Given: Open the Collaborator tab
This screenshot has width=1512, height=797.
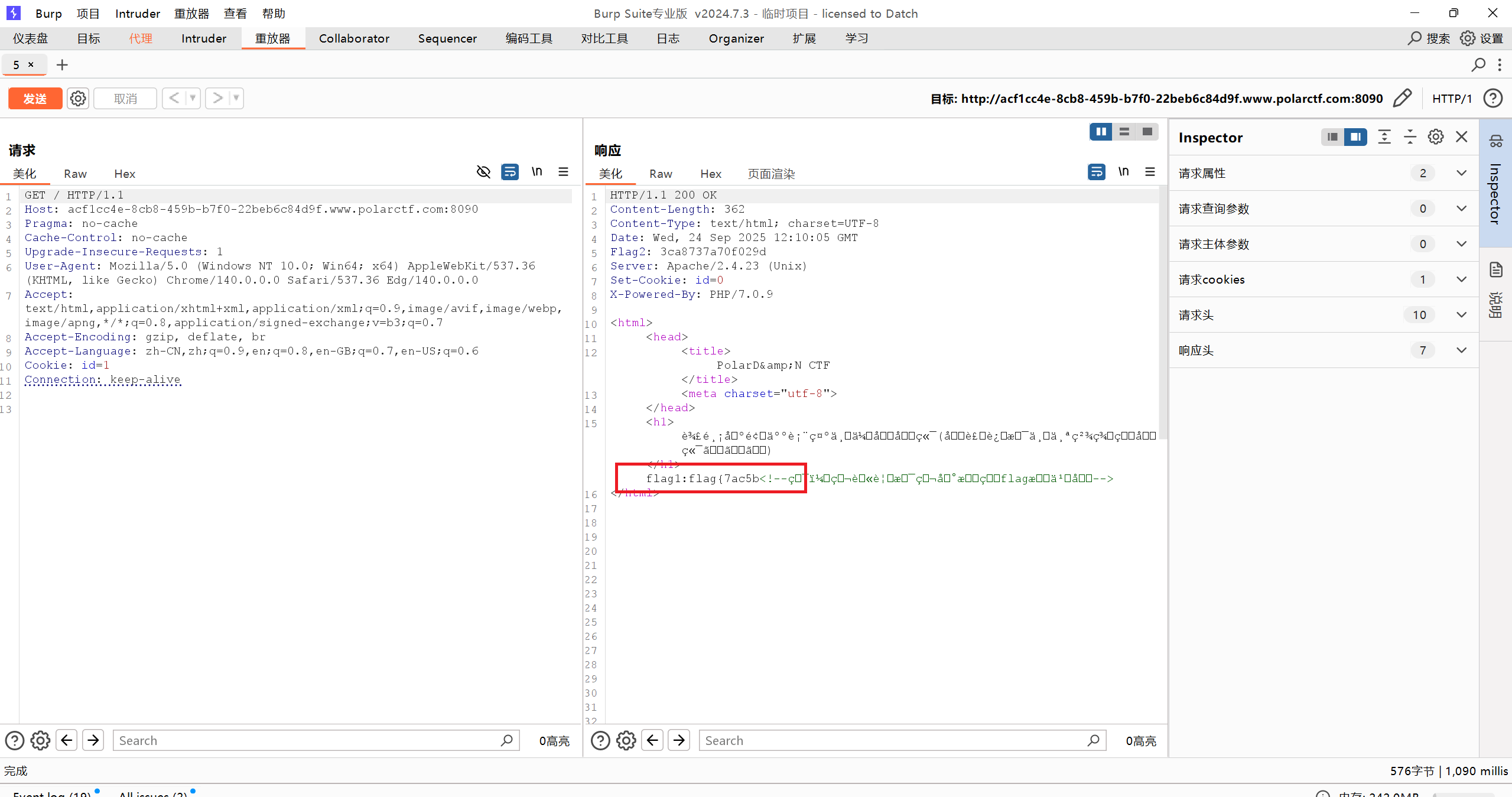Looking at the screenshot, I should click(x=354, y=38).
